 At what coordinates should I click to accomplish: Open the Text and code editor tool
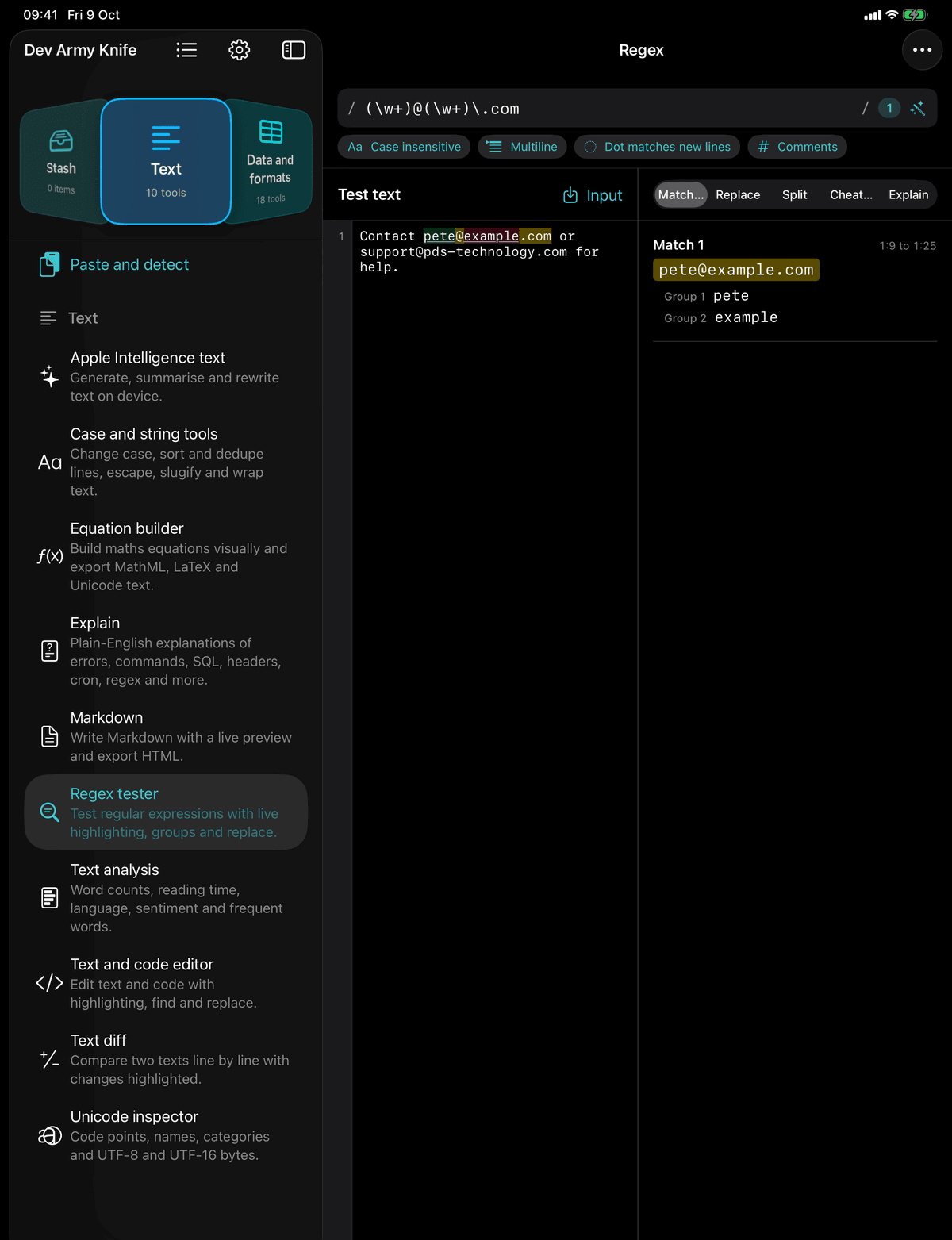click(x=166, y=983)
